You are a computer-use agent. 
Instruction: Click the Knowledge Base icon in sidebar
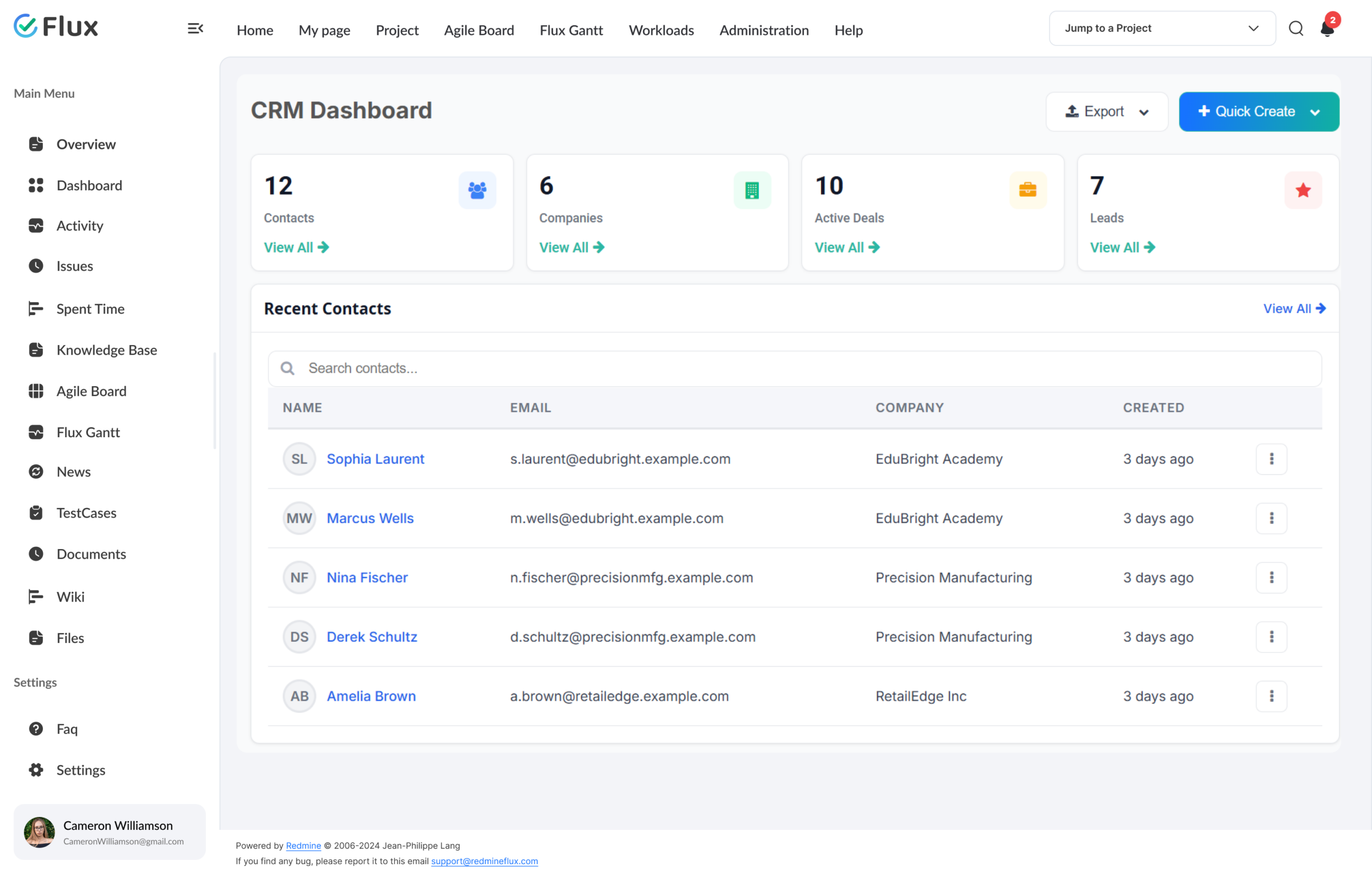(x=36, y=350)
